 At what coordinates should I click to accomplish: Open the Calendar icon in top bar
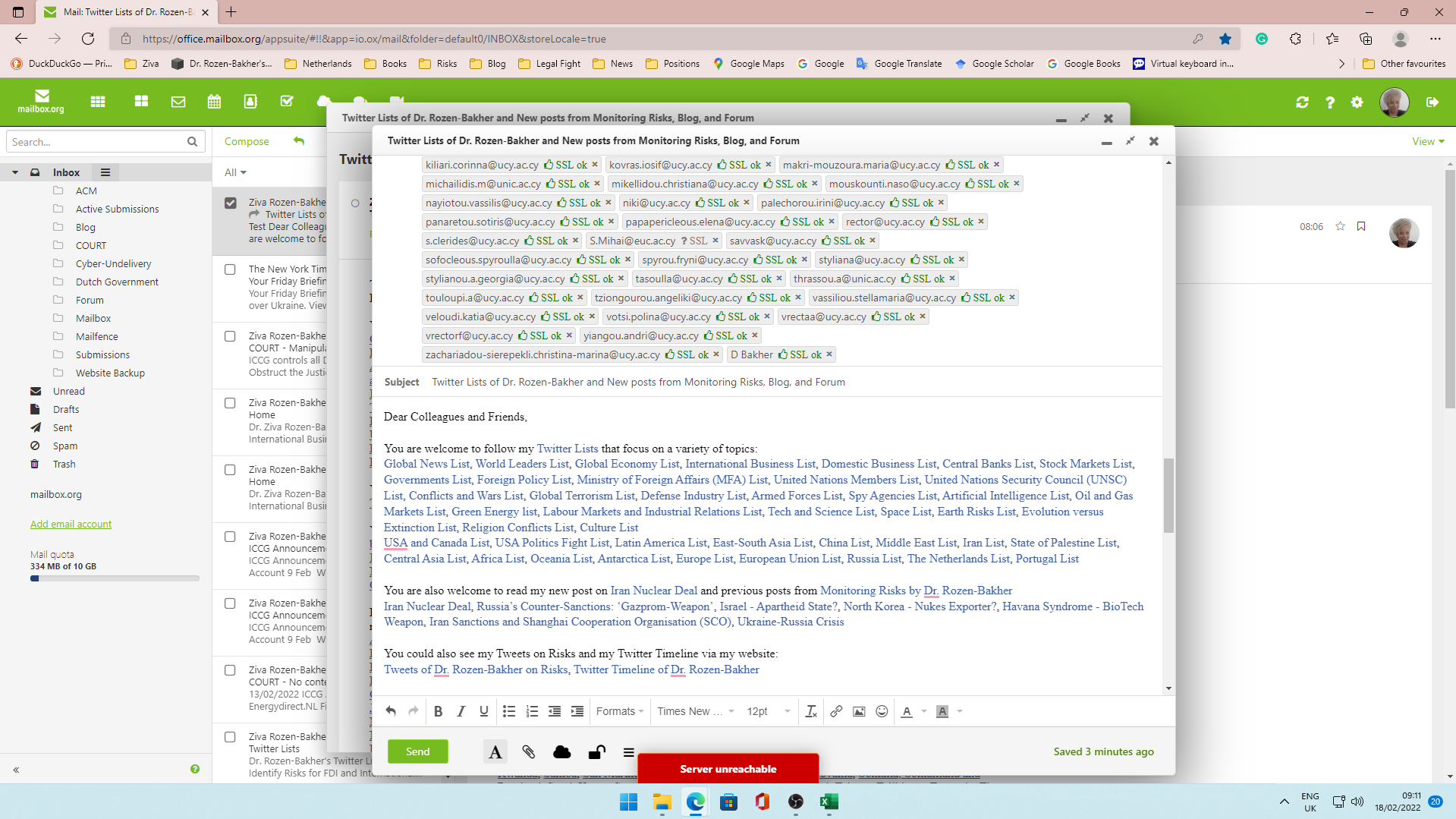point(215,102)
